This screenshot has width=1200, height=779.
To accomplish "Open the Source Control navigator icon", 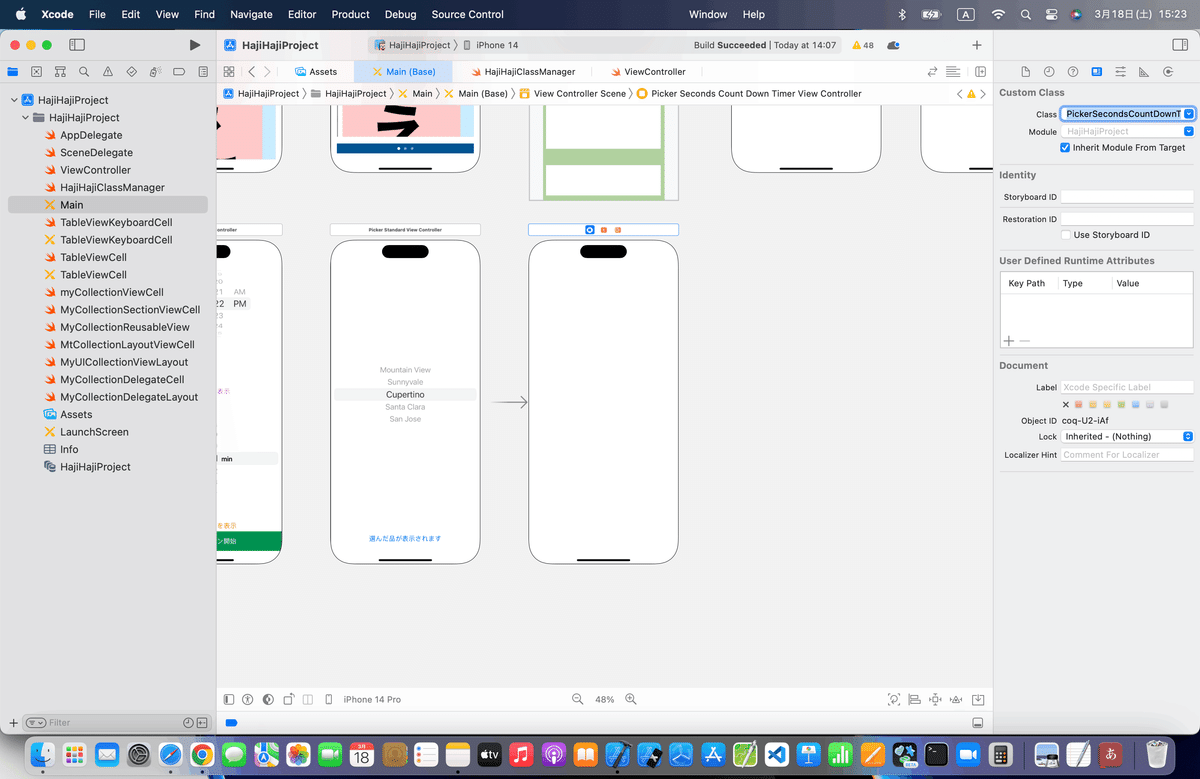I will click(37, 72).
